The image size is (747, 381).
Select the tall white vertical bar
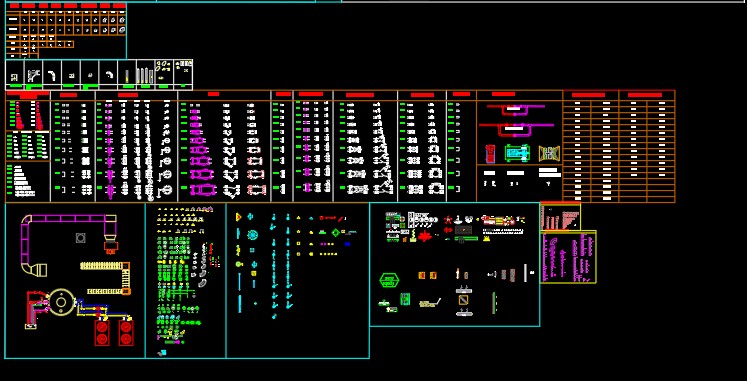[525, 273]
